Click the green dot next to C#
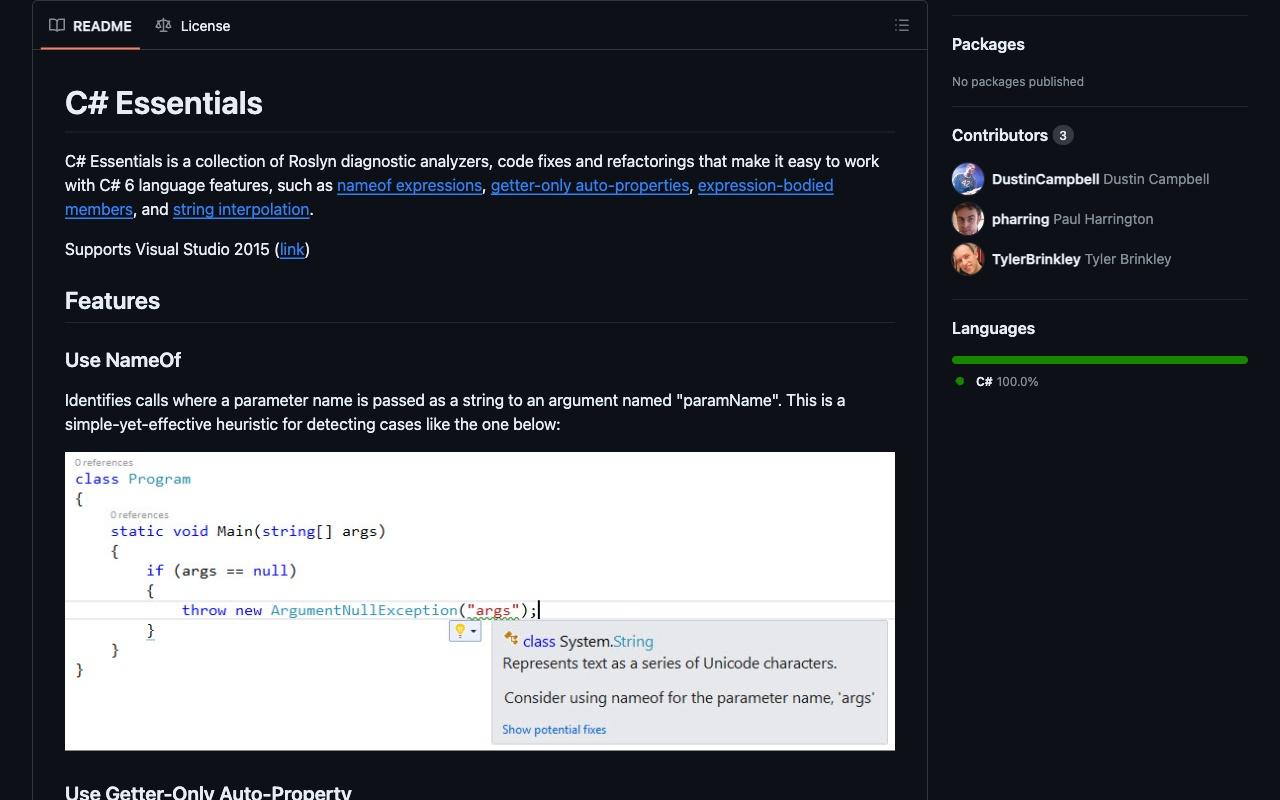Viewport: 1280px width, 800px height. pyautogui.click(x=960, y=381)
